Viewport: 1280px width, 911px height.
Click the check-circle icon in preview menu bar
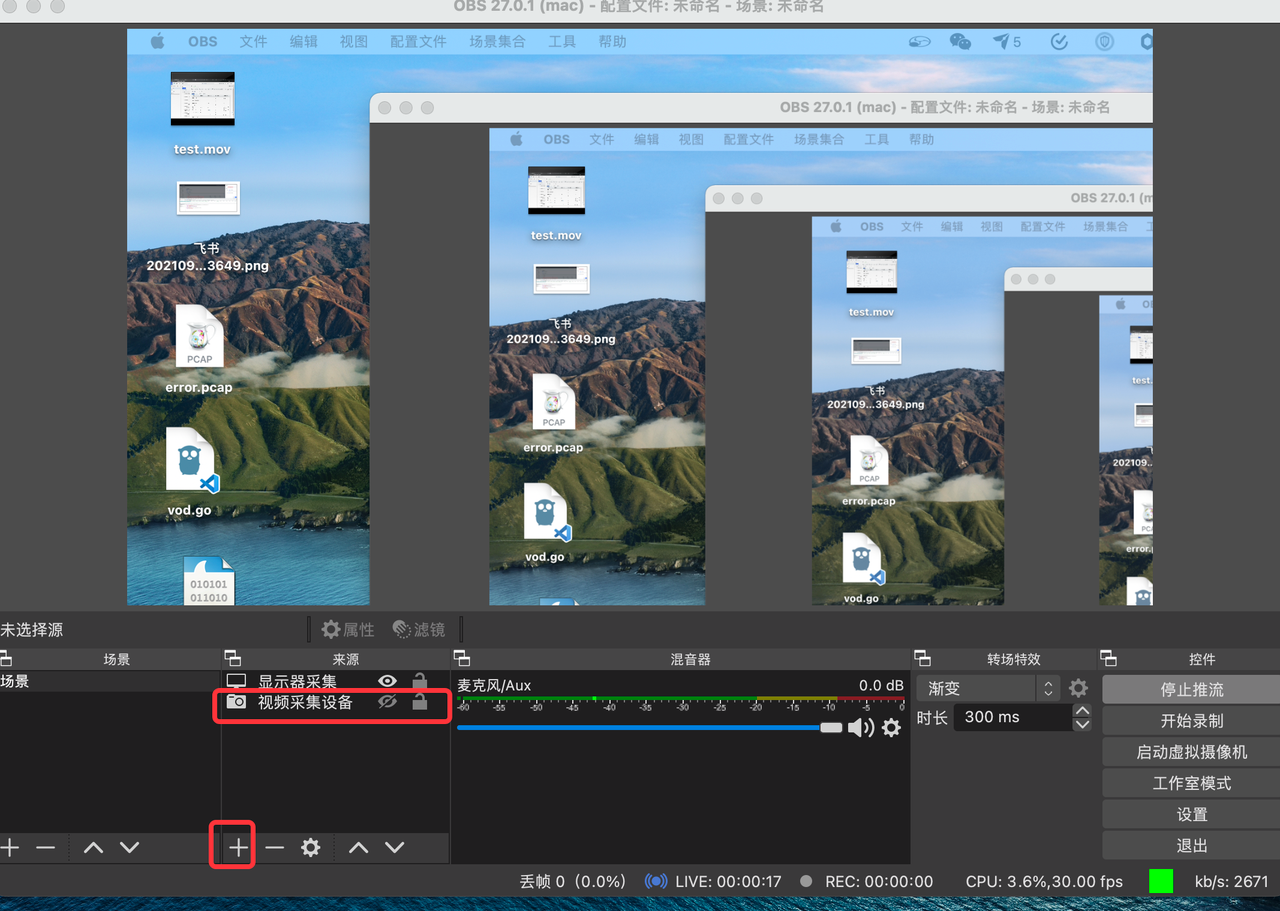(1059, 42)
